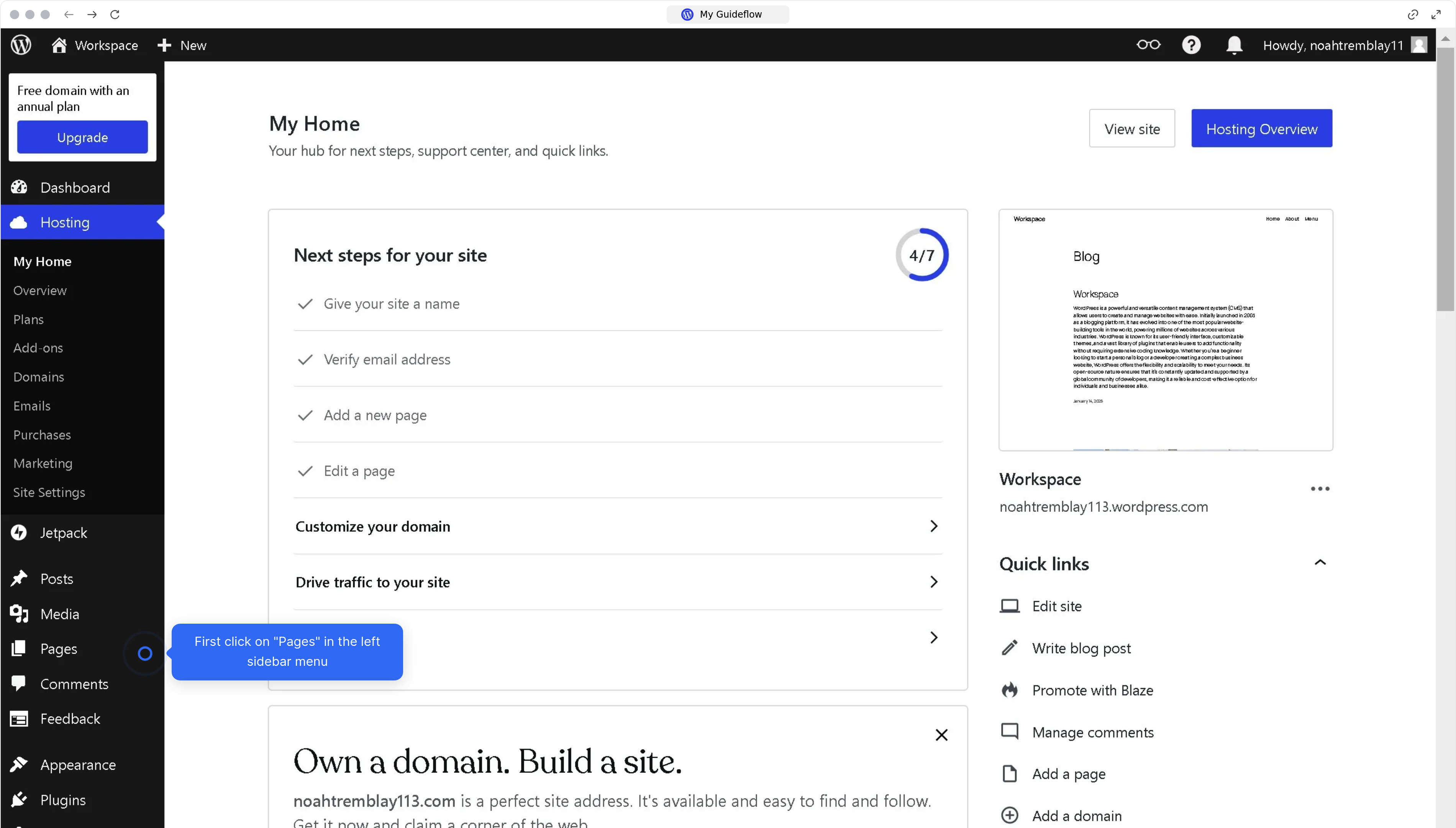Click the Promote with Blaze flame icon
1456x828 pixels.
click(1009, 689)
